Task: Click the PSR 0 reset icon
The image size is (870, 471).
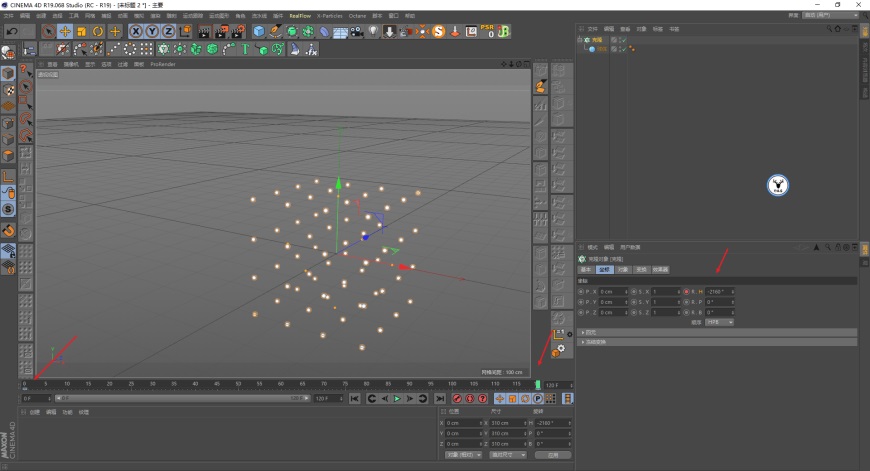Action: click(487, 31)
